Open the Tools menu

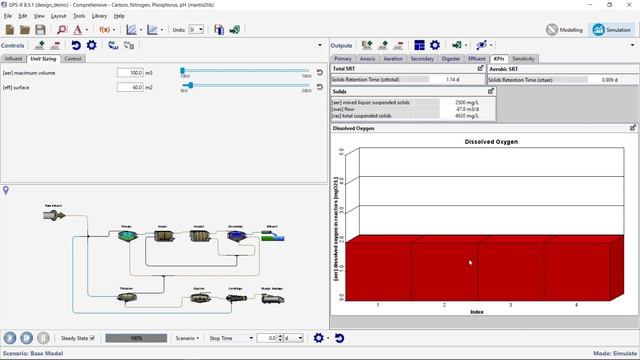click(79, 16)
